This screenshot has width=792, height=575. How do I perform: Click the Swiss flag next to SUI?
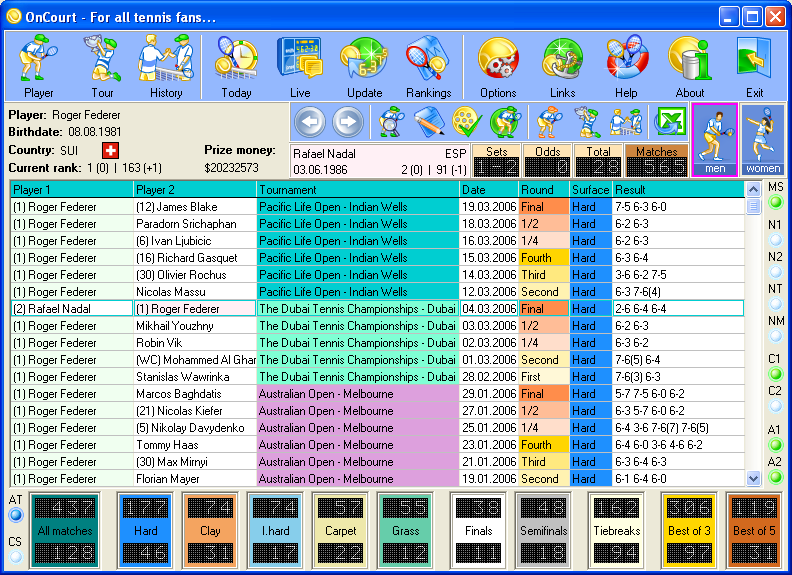[110, 150]
